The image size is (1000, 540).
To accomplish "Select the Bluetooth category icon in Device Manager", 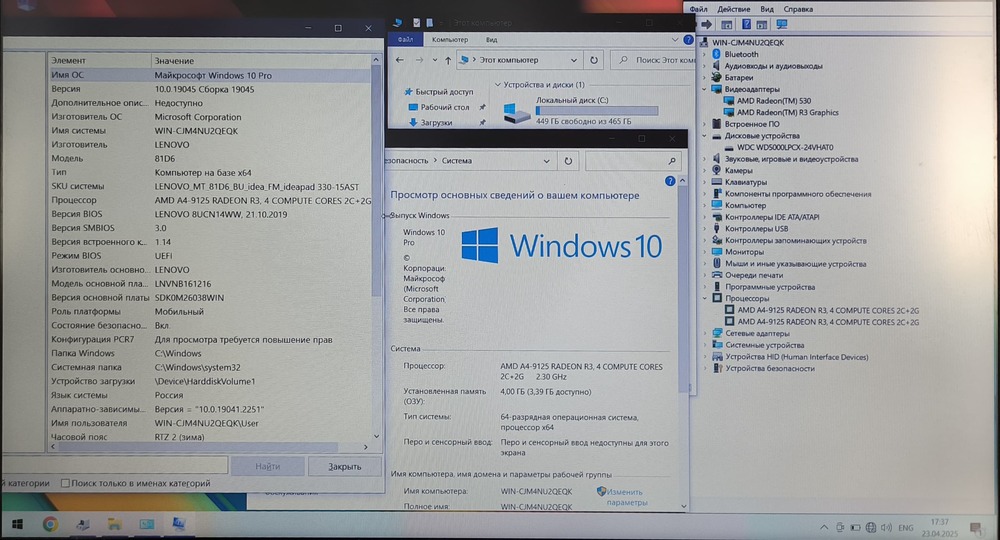I will coord(716,54).
